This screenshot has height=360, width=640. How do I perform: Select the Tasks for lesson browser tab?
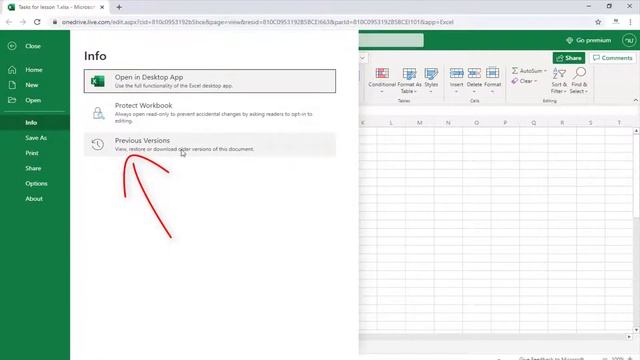point(56,7)
